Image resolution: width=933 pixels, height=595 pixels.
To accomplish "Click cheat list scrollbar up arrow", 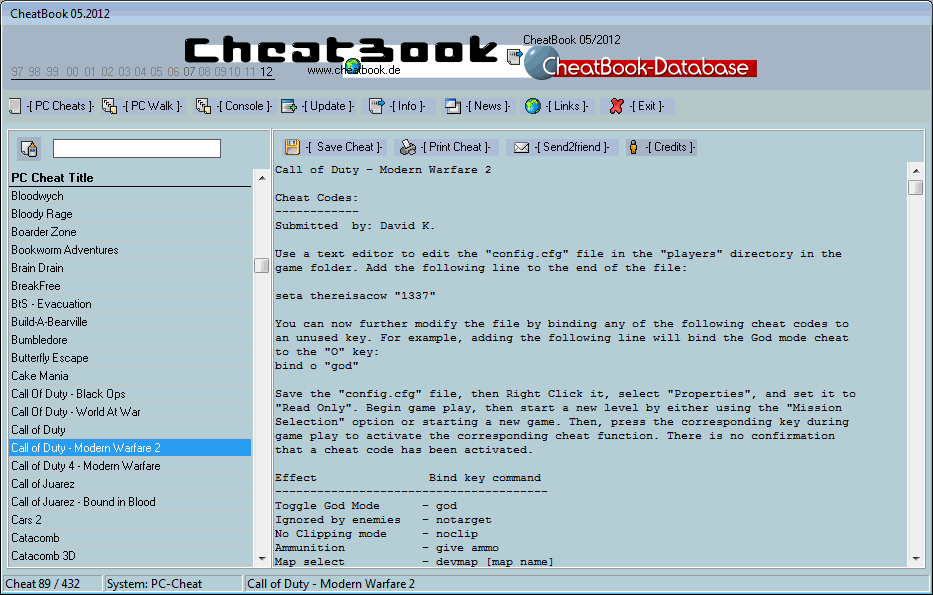I will (x=262, y=178).
